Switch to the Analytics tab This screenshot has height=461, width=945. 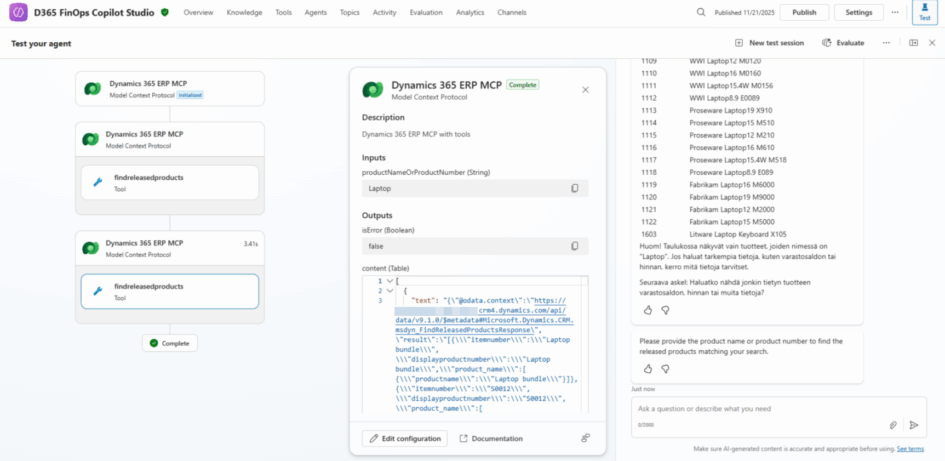469,12
